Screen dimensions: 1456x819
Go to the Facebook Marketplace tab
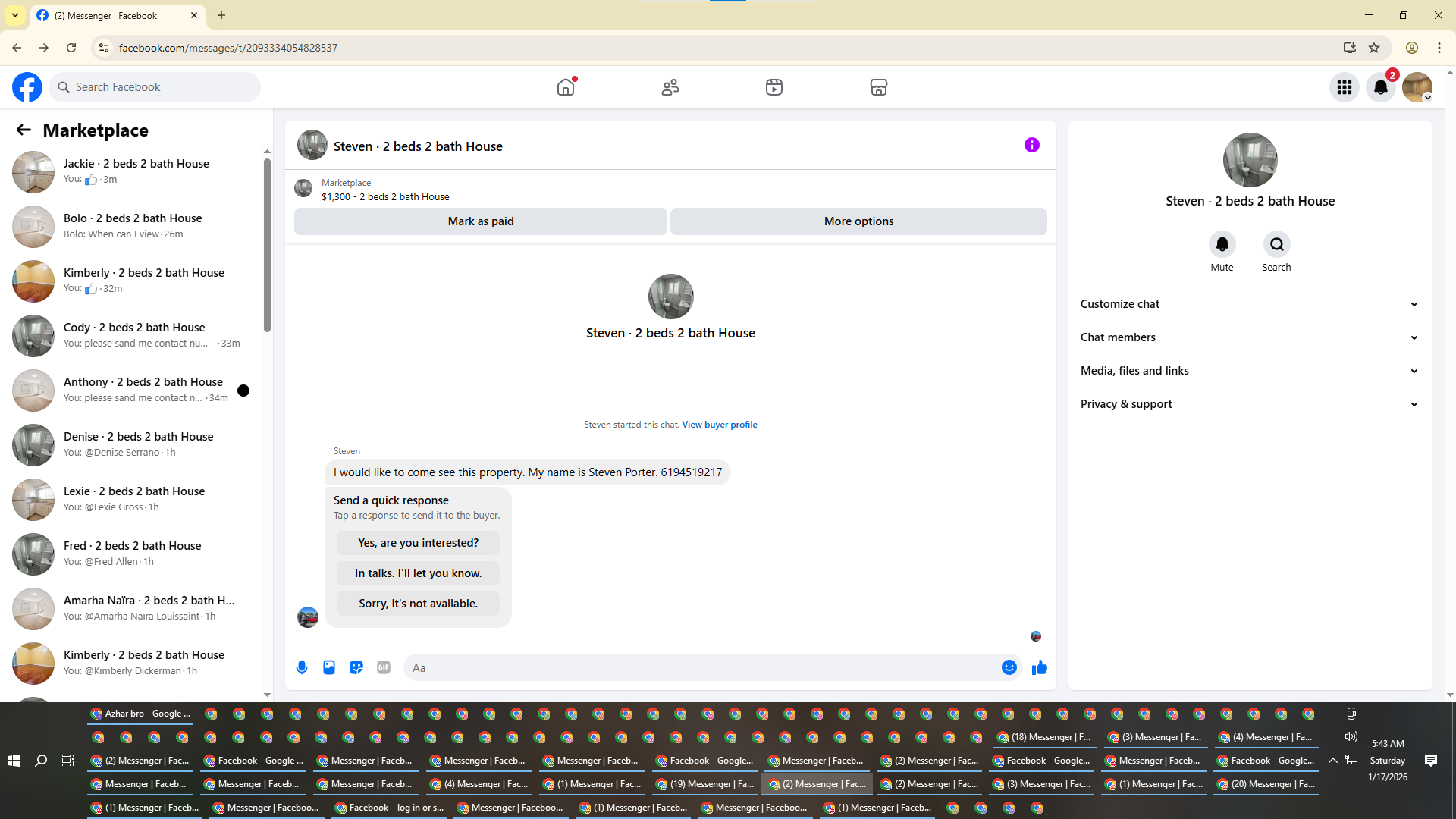[x=878, y=87]
